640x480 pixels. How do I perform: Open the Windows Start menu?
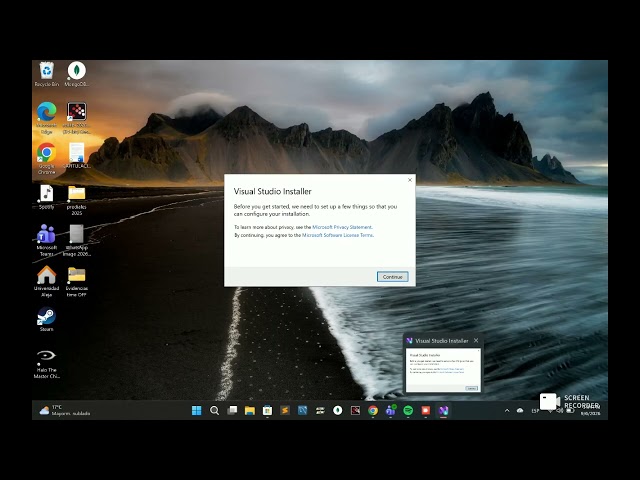point(196,411)
